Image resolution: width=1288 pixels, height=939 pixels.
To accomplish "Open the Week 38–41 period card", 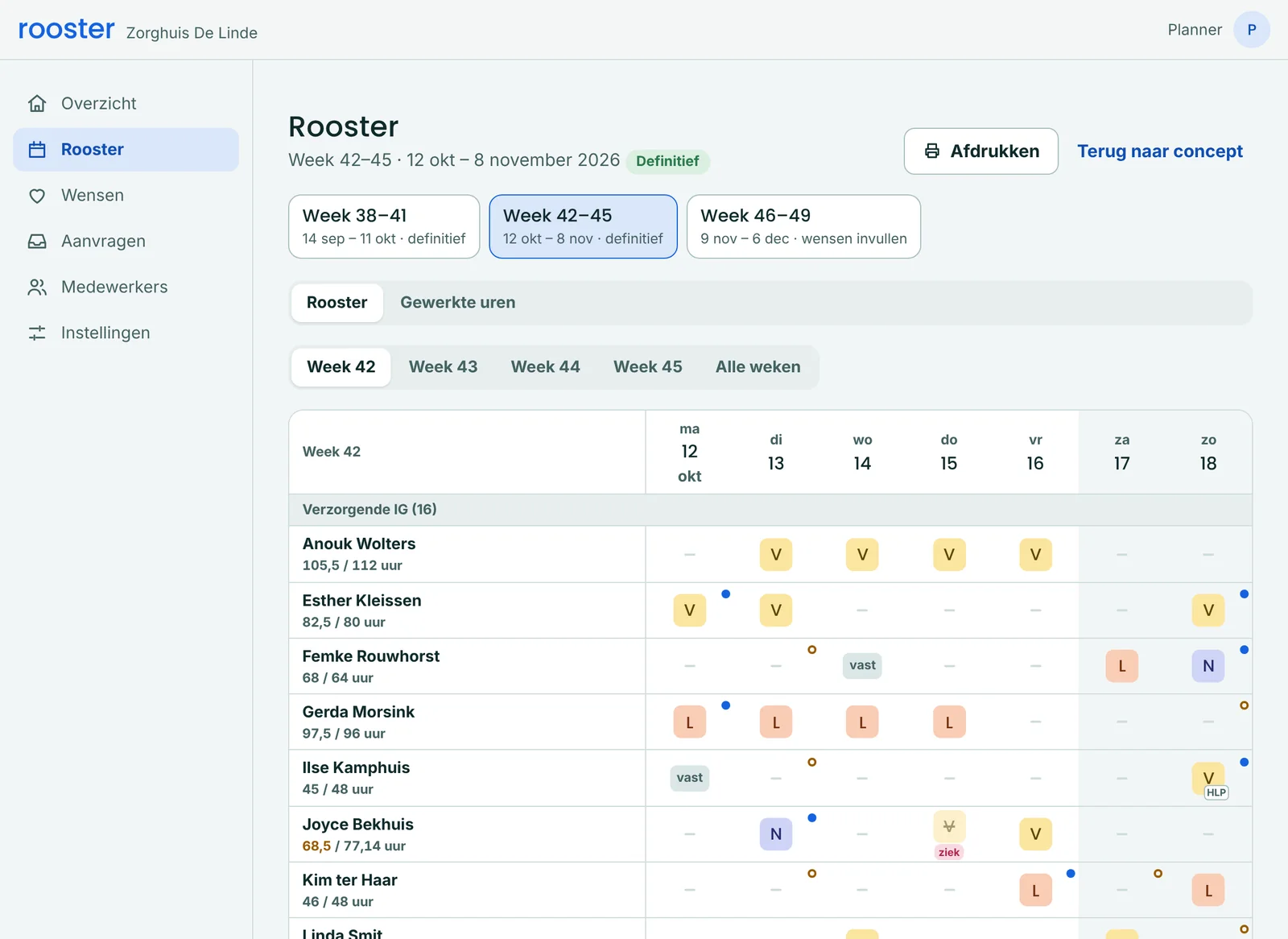I will (x=384, y=226).
